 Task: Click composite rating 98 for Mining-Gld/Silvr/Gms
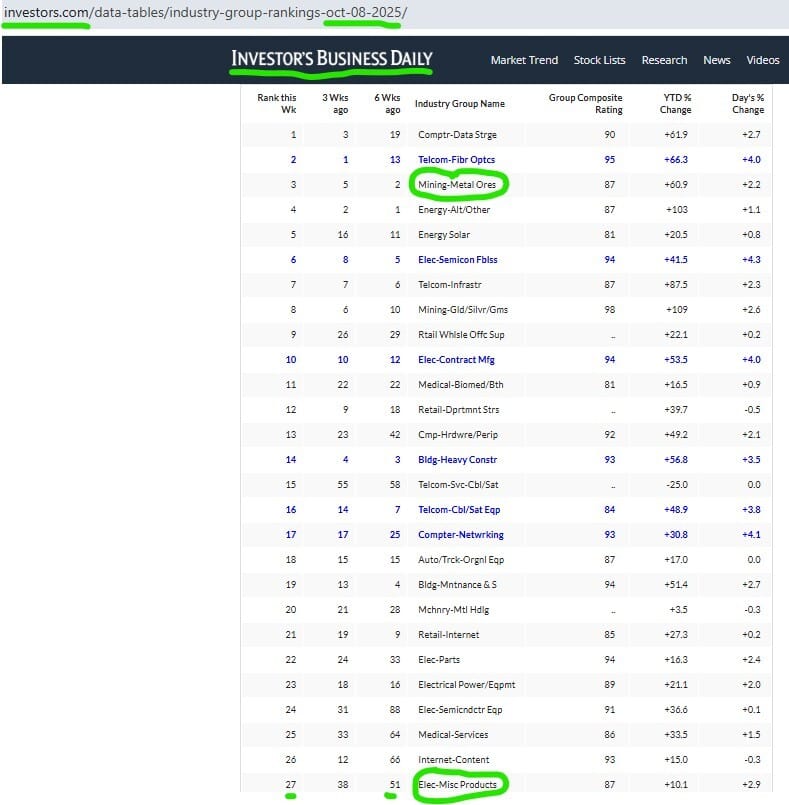(x=609, y=310)
